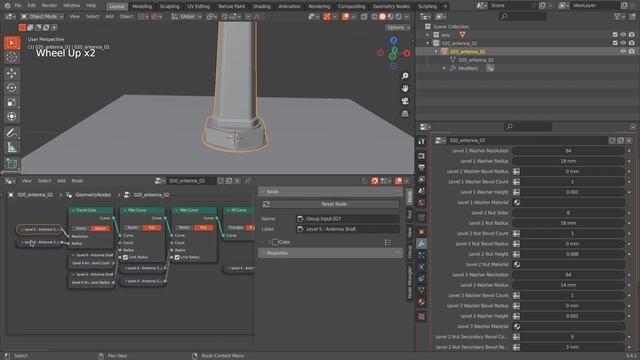Open the Object Mode dropdown
Viewport: 640px width, 360px height.
coord(42,17)
